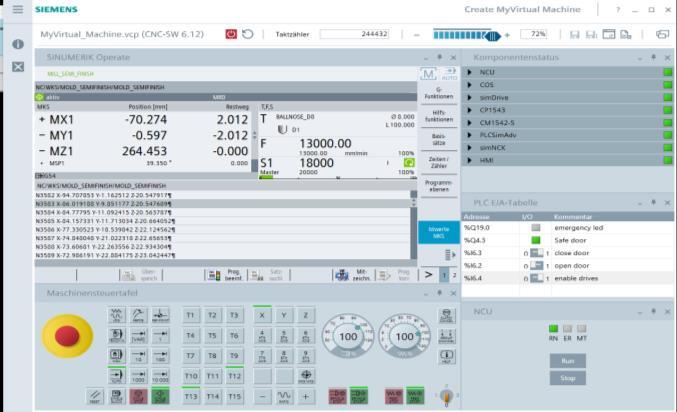Select the TEACH IN mode key
The height and width of the screenshot is (412, 677).
(117, 336)
